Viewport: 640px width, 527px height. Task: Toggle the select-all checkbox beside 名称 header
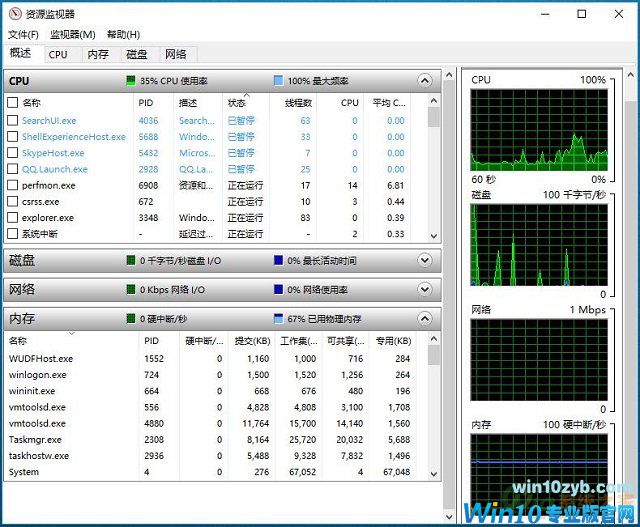pyautogui.click(x=13, y=102)
